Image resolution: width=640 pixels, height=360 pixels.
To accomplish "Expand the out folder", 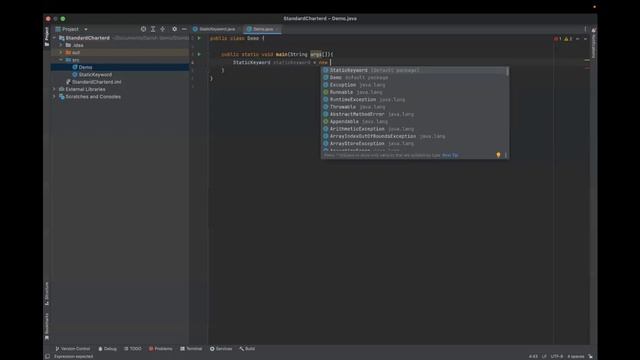I will pyautogui.click(x=61, y=52).
